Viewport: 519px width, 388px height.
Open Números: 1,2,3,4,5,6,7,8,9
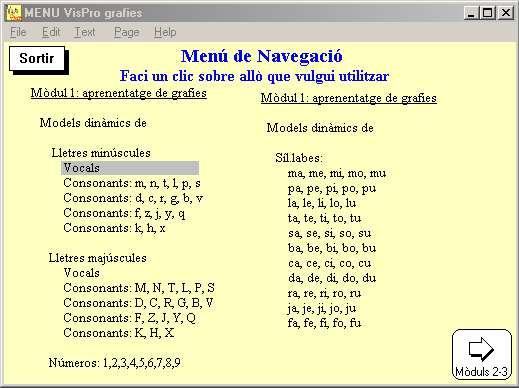tap(115, 363)
